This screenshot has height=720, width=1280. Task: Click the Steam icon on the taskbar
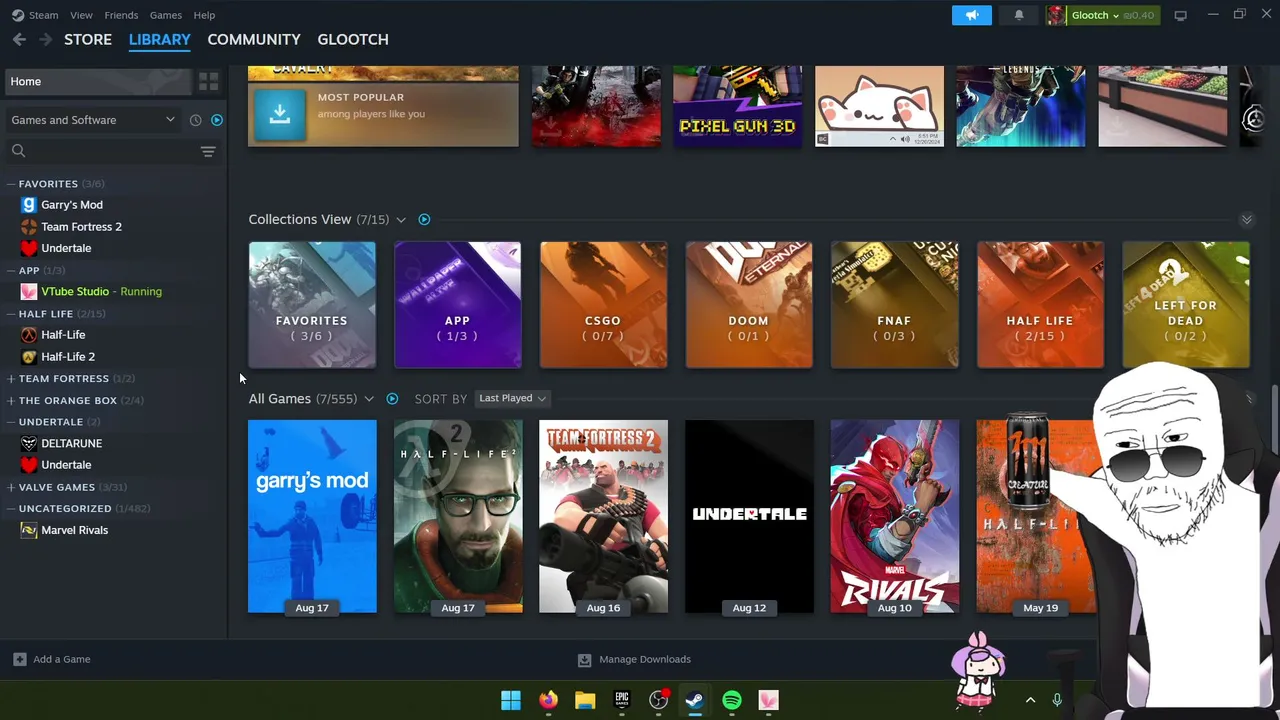pyautogui.click(x=695, y=700)
